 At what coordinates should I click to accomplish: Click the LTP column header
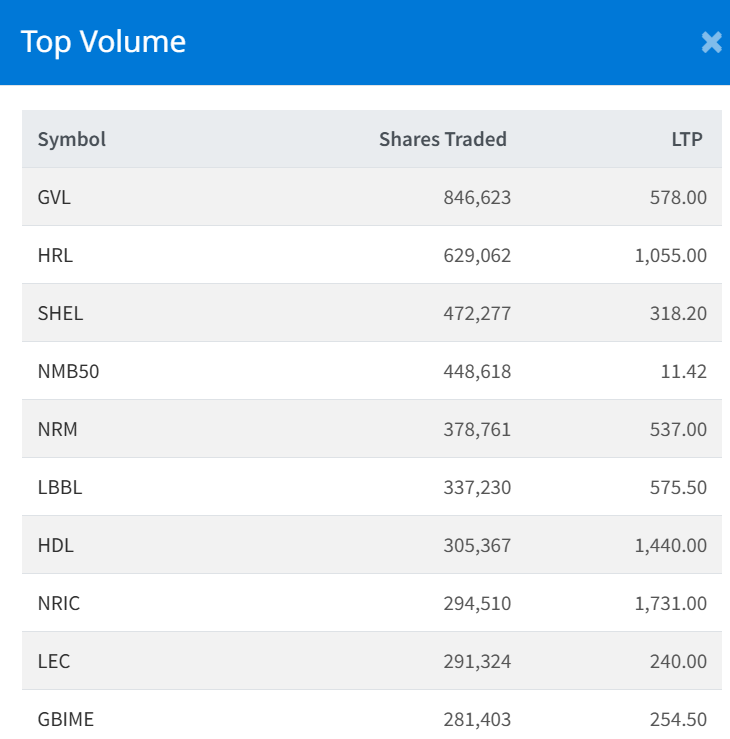tap(687, 140)
